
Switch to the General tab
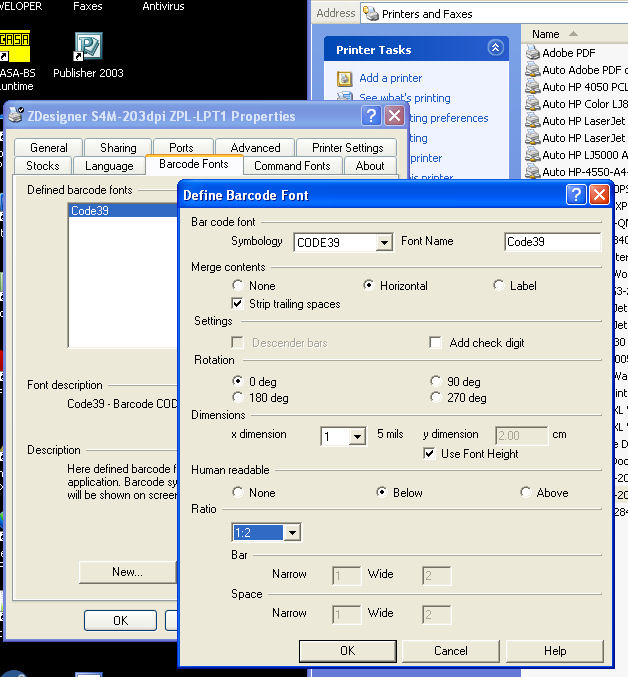(48, 148)
